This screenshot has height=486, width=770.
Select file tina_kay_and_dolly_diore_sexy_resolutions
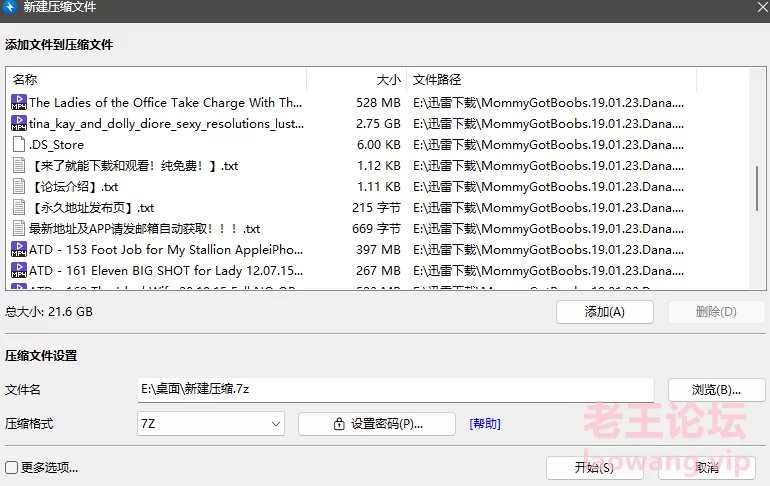(x=166, y=124)
